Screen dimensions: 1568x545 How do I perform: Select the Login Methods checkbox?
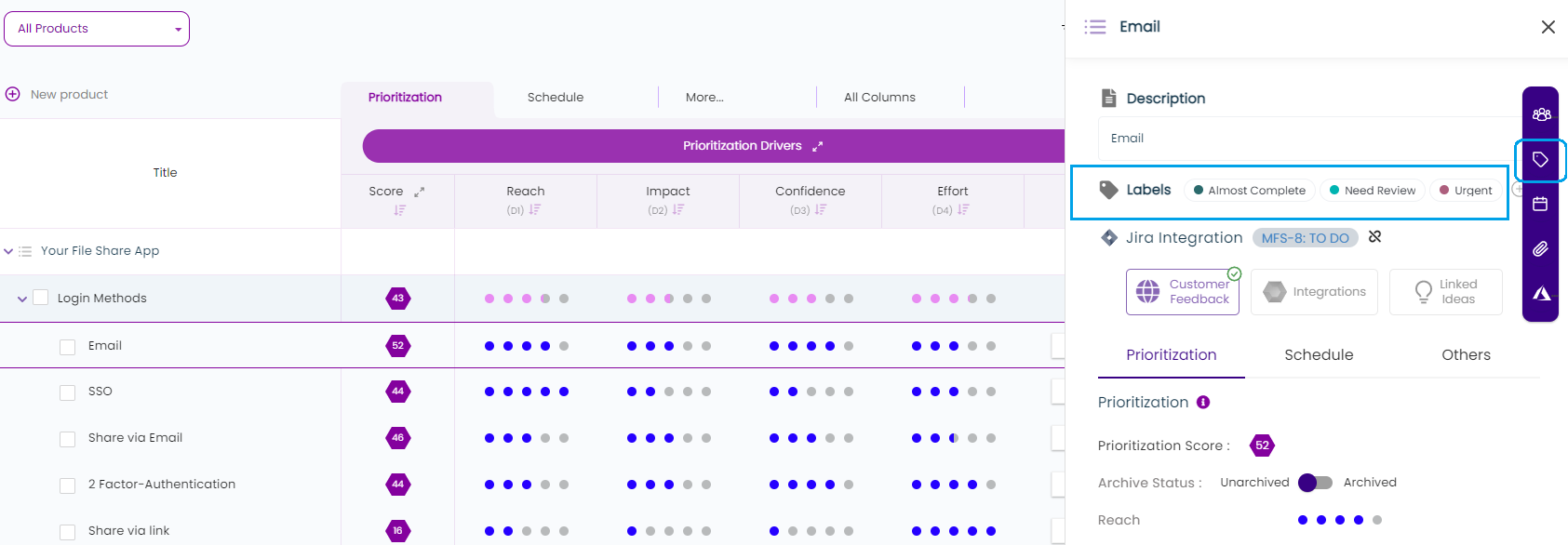[40, 298]
